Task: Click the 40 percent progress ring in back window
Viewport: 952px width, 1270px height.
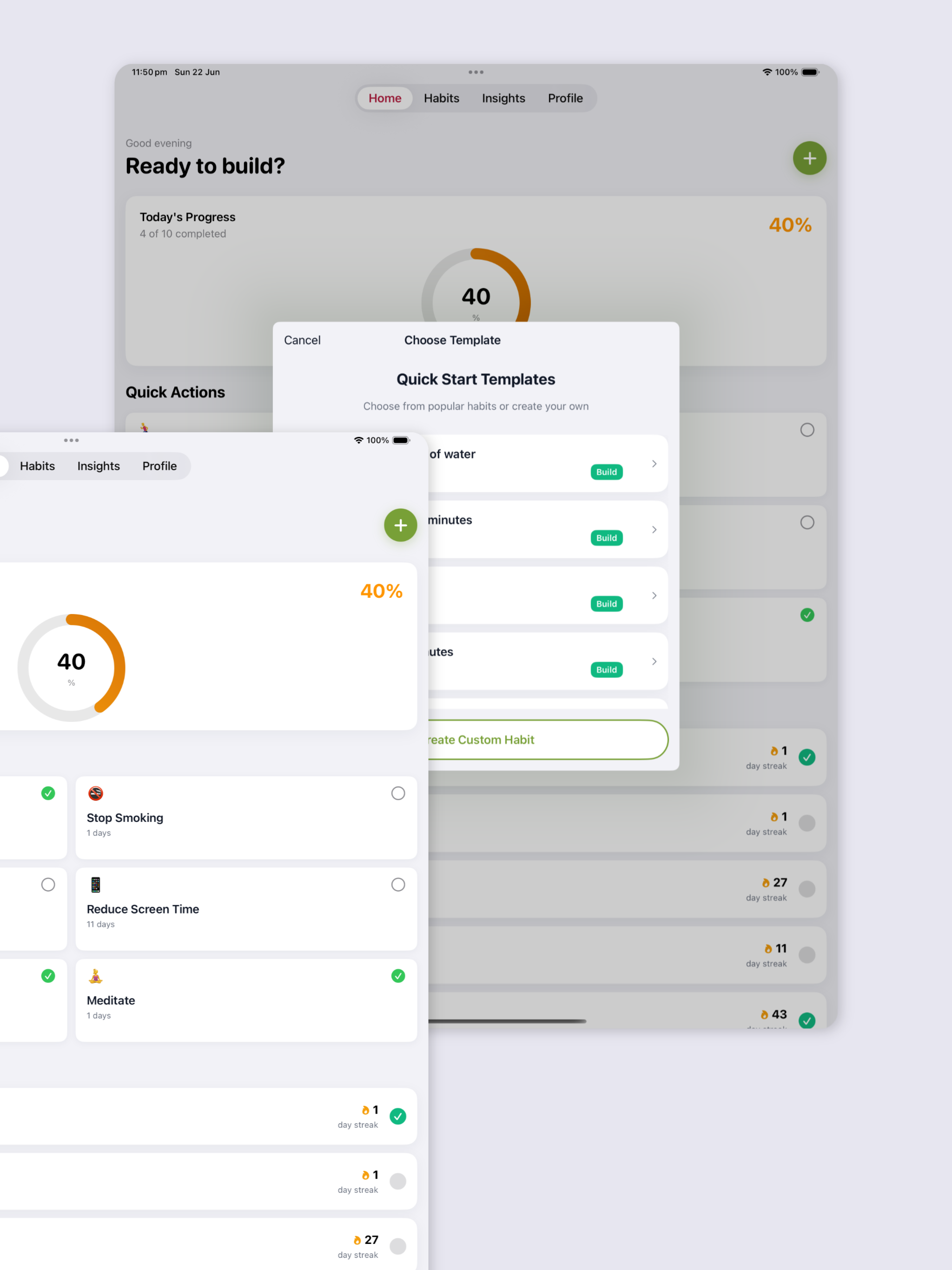Action: pyautogui.click(x=476, y=285)
